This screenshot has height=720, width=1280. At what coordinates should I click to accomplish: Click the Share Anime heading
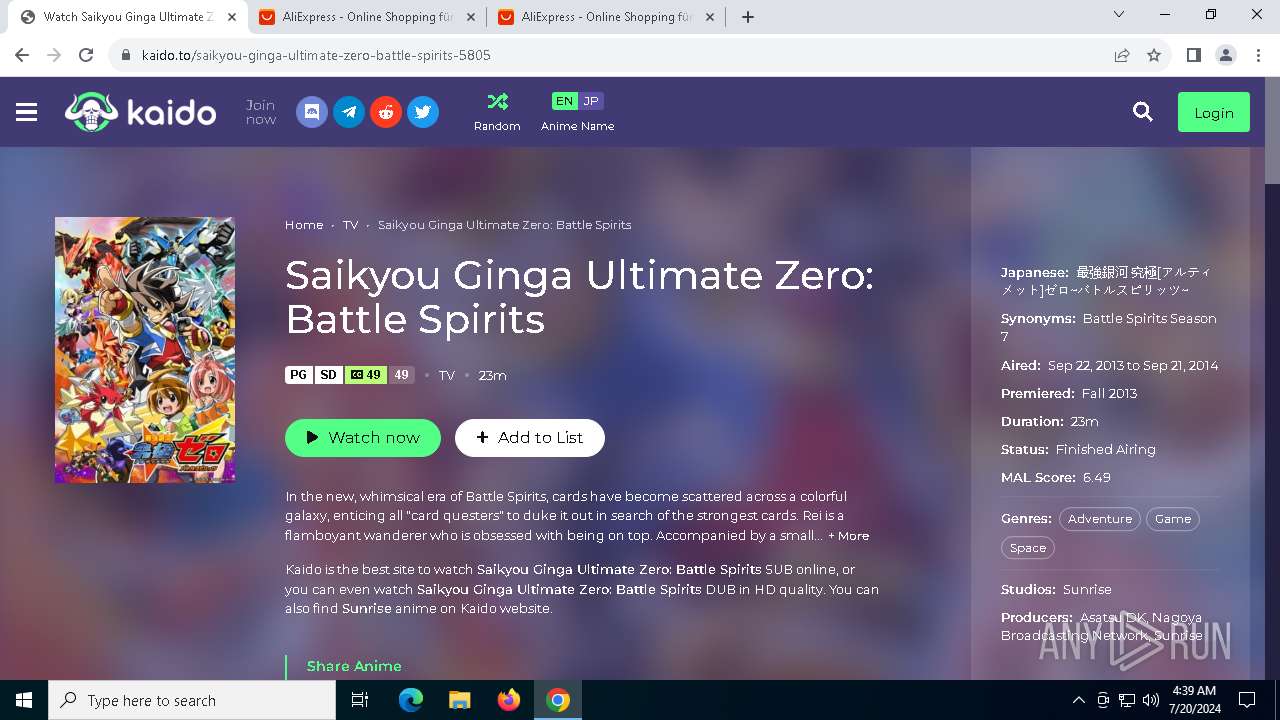pos(354,666)
